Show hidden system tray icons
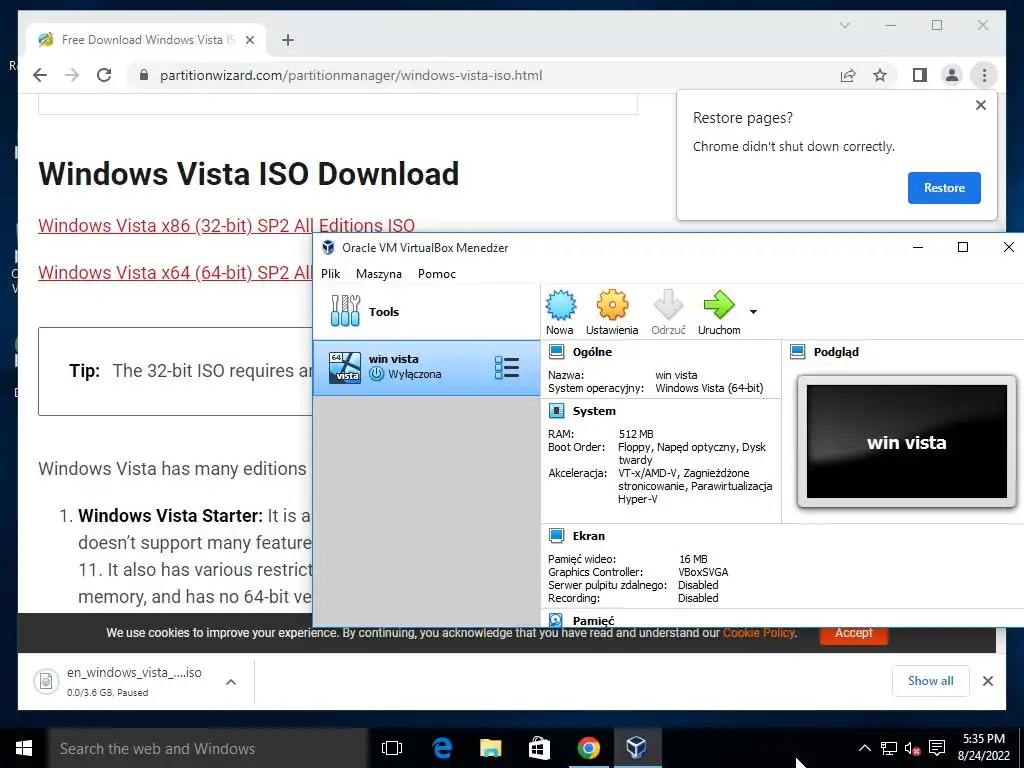This screenshot has width=1024, height=768. coord(864,748)
